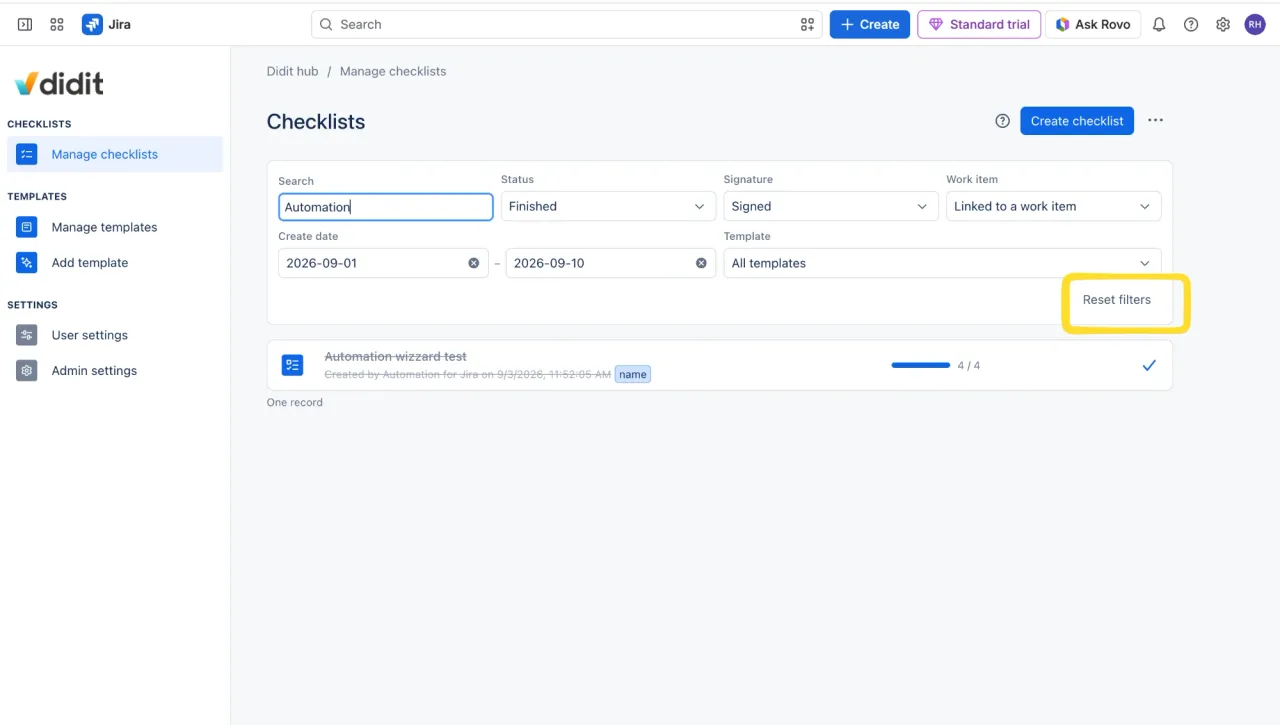Open the notifications bell
Screen dimensions: 1280x725
pyautogui.click(x=1159, y=24)
